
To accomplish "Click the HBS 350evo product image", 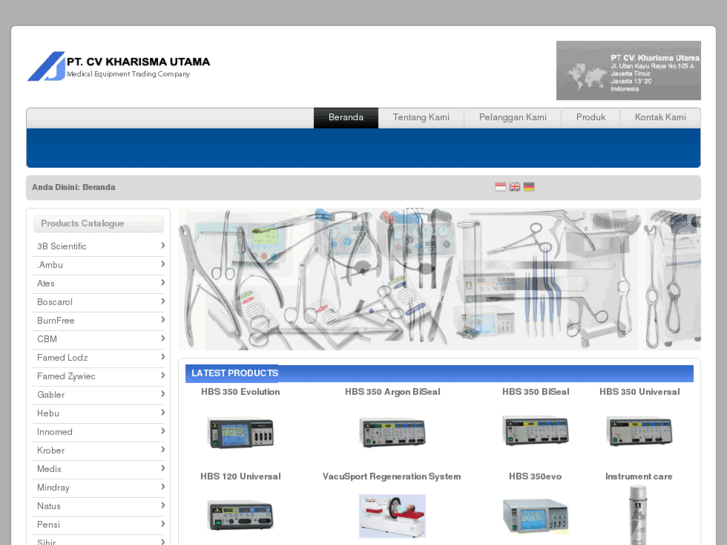I will 536,515.
